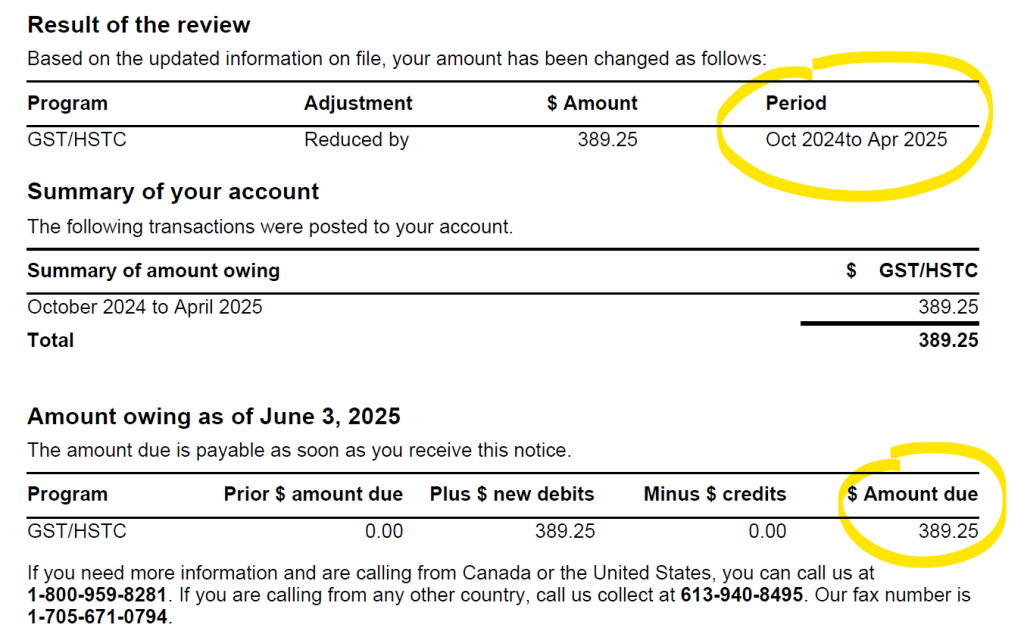Click the bold total amount in Total row
This screenshot has height=631, width=1024.
tap(948, 340)
